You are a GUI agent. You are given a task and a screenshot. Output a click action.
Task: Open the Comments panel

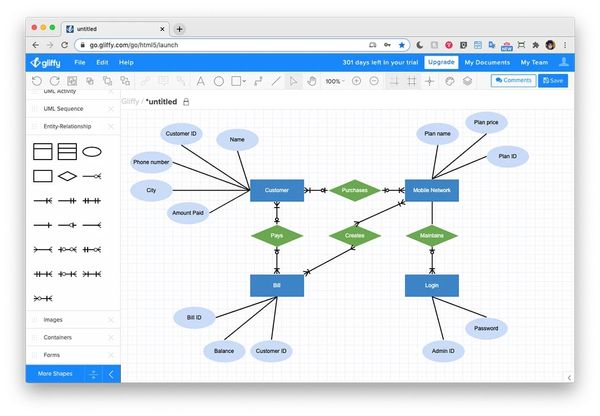coord(514,80)
